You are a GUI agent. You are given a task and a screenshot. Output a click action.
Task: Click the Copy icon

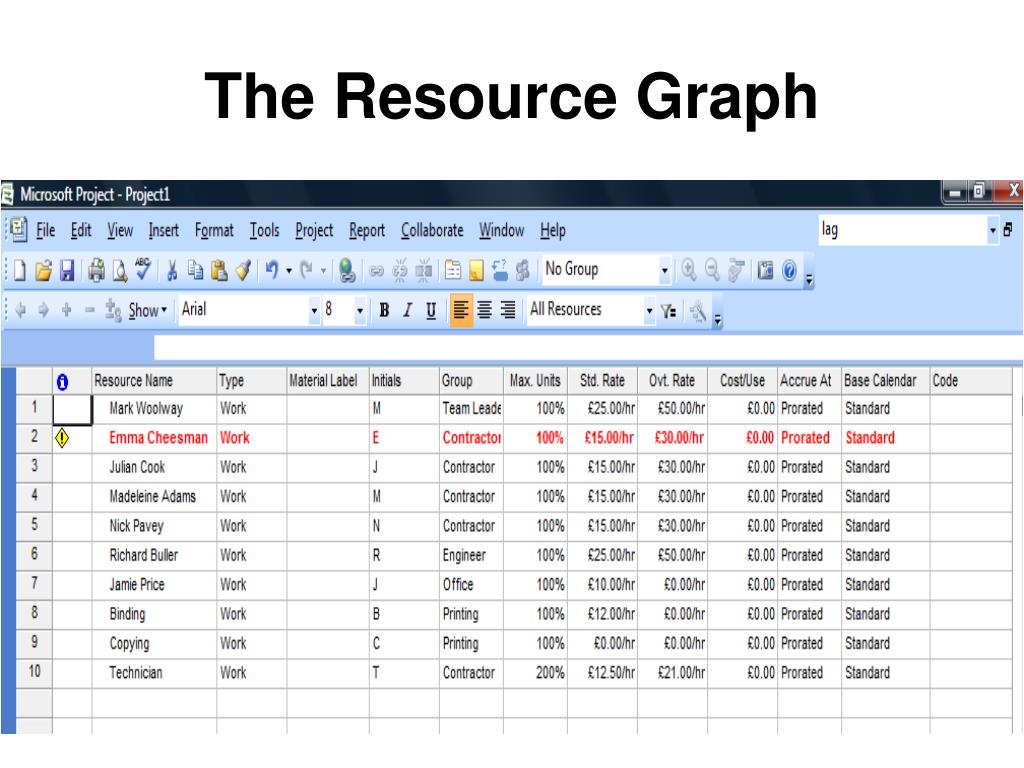click(195, 270)
